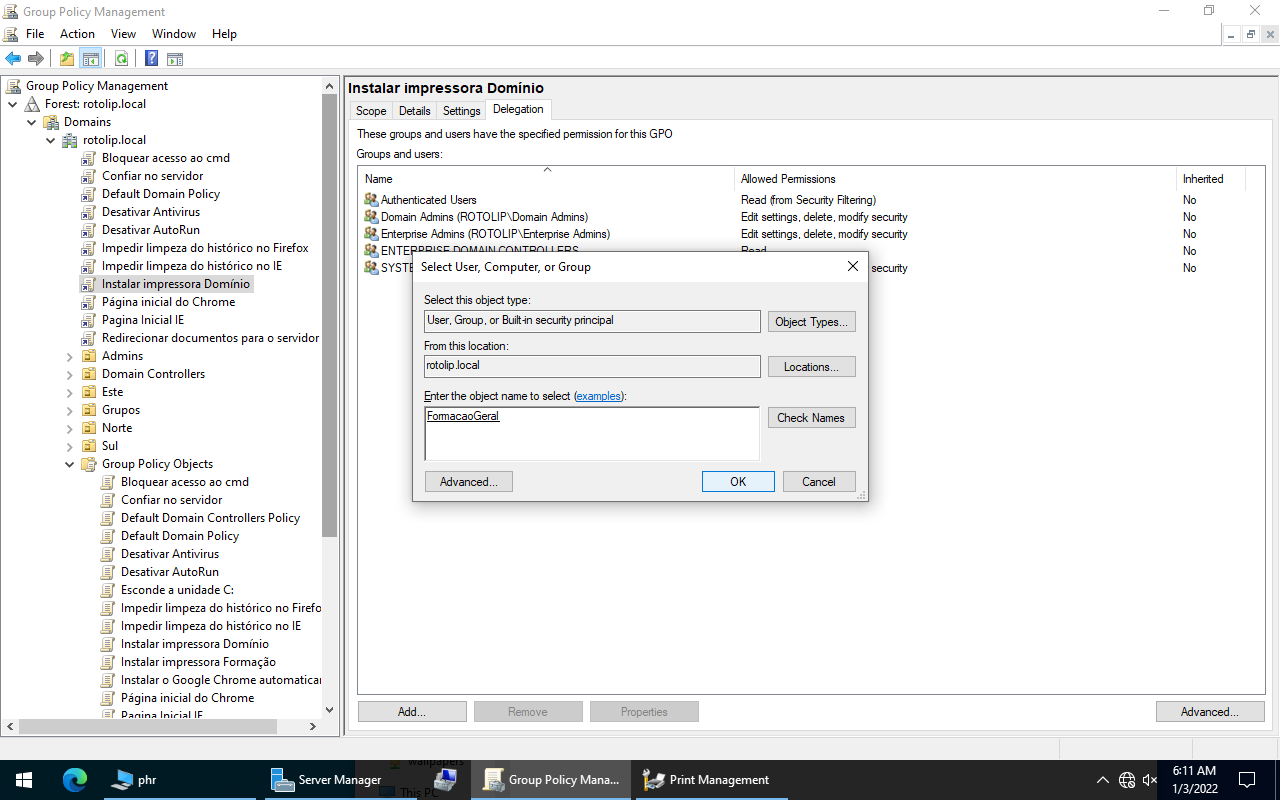Open the Action menu
Screen dimensions: 1280x800
click(x=77, y=34)
